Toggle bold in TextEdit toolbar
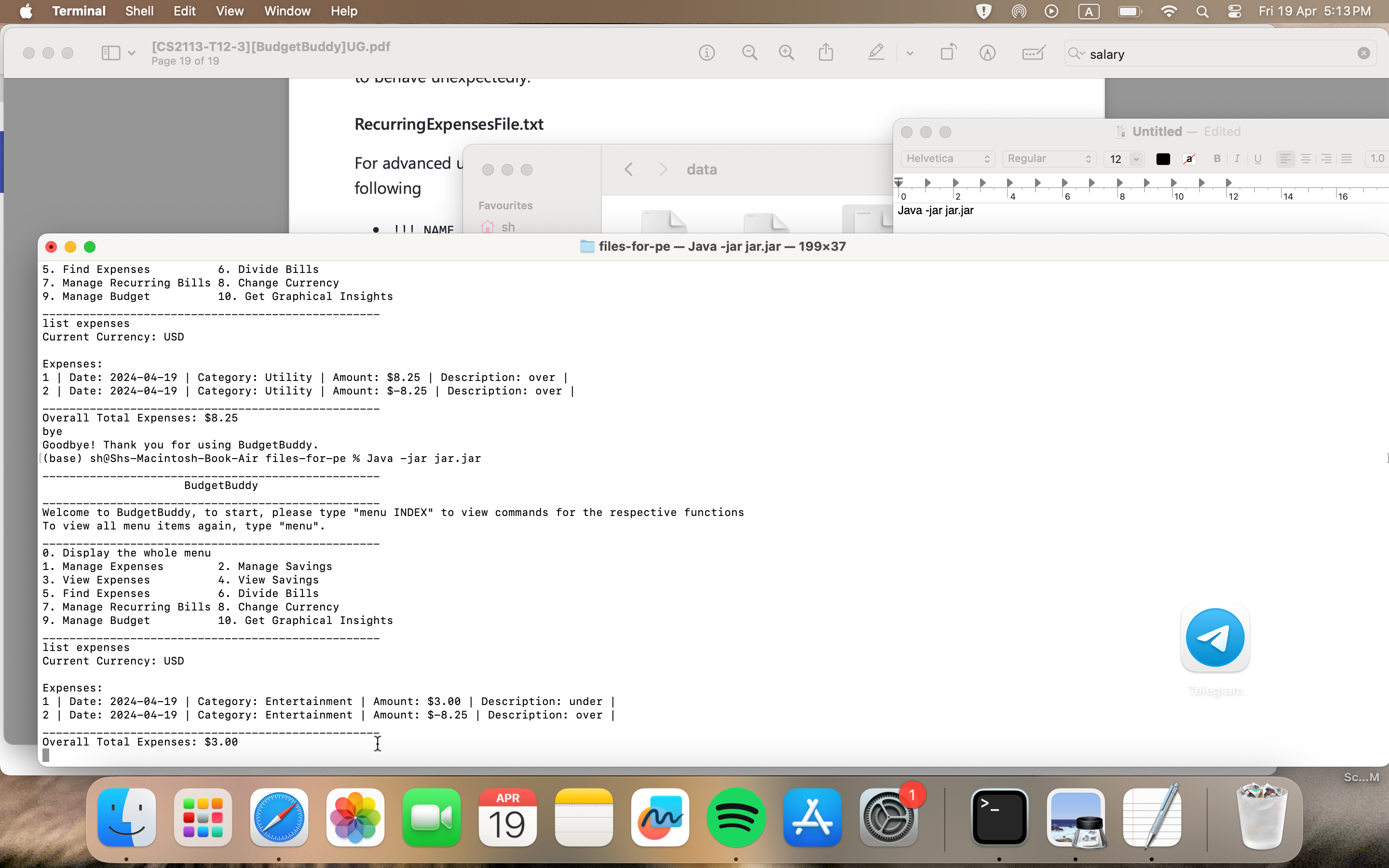The height and width of the screenshot is (868, 1389). (x=1217, y=159)
